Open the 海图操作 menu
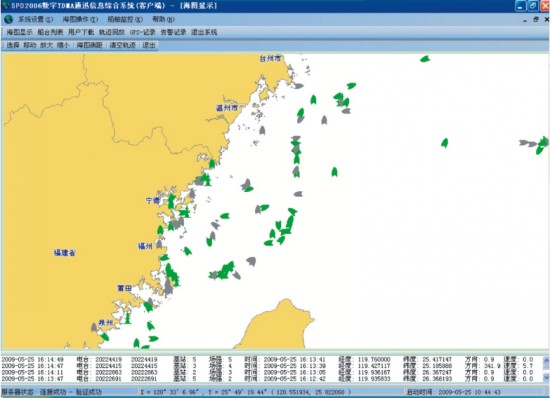 tap(80, 19)
